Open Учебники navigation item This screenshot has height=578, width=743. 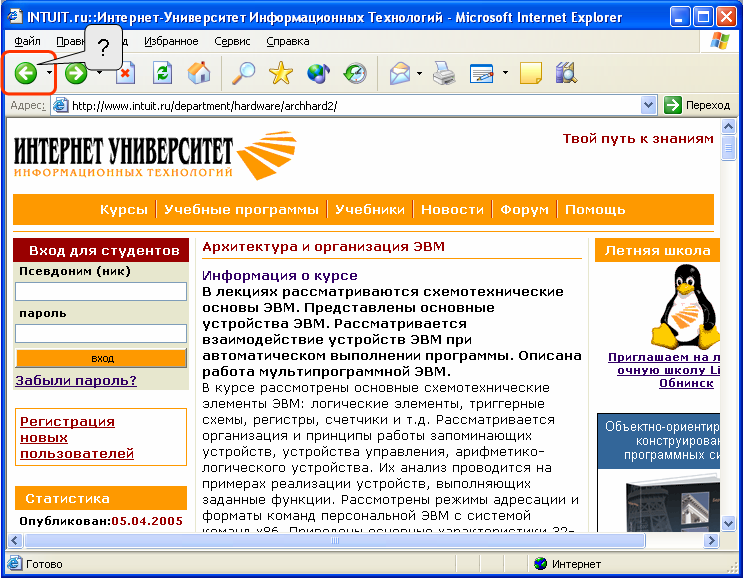click(x=370, y=209)
